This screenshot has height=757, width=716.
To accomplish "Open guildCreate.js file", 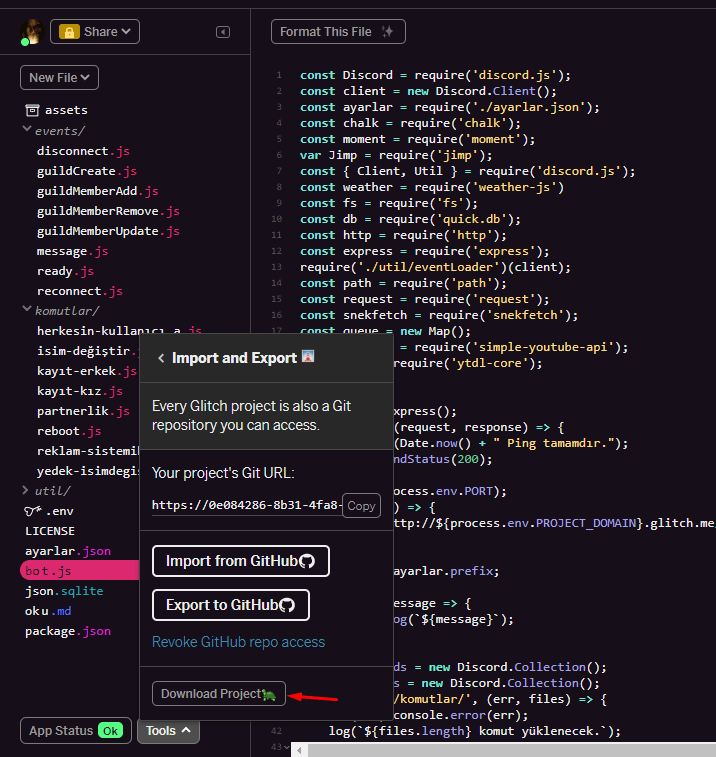I will (87, 171).
